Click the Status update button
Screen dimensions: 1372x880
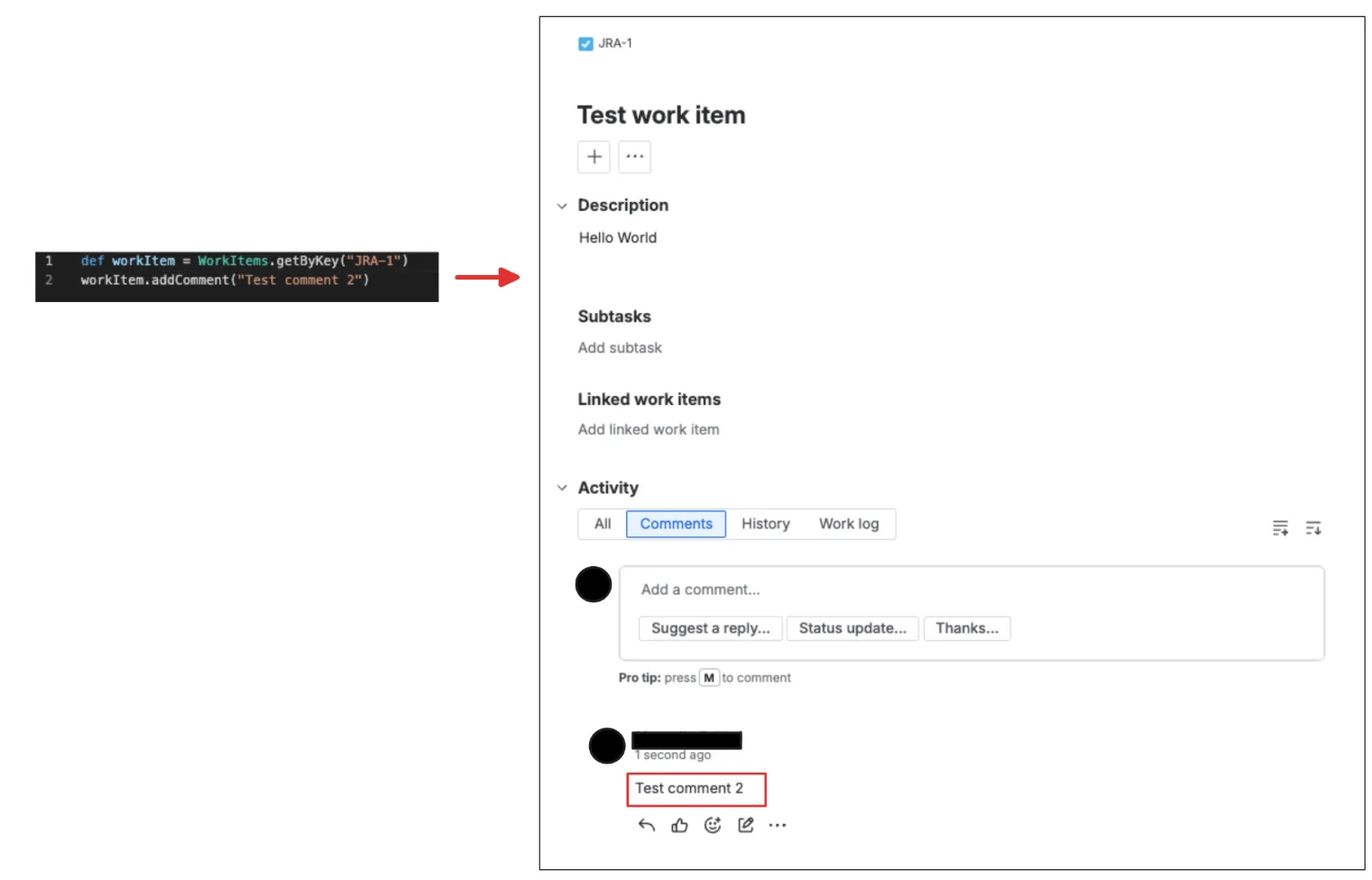[852, 628]
